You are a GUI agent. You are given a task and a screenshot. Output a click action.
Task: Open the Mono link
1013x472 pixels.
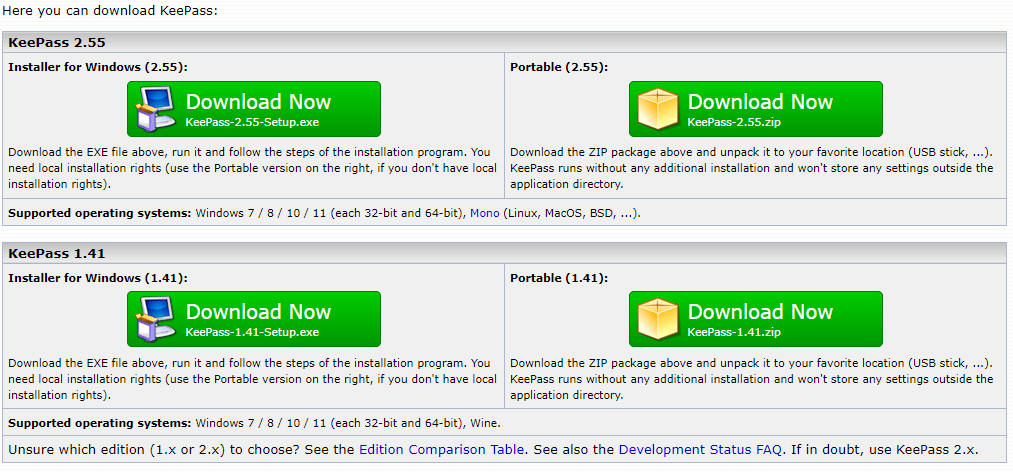(485, 213)
